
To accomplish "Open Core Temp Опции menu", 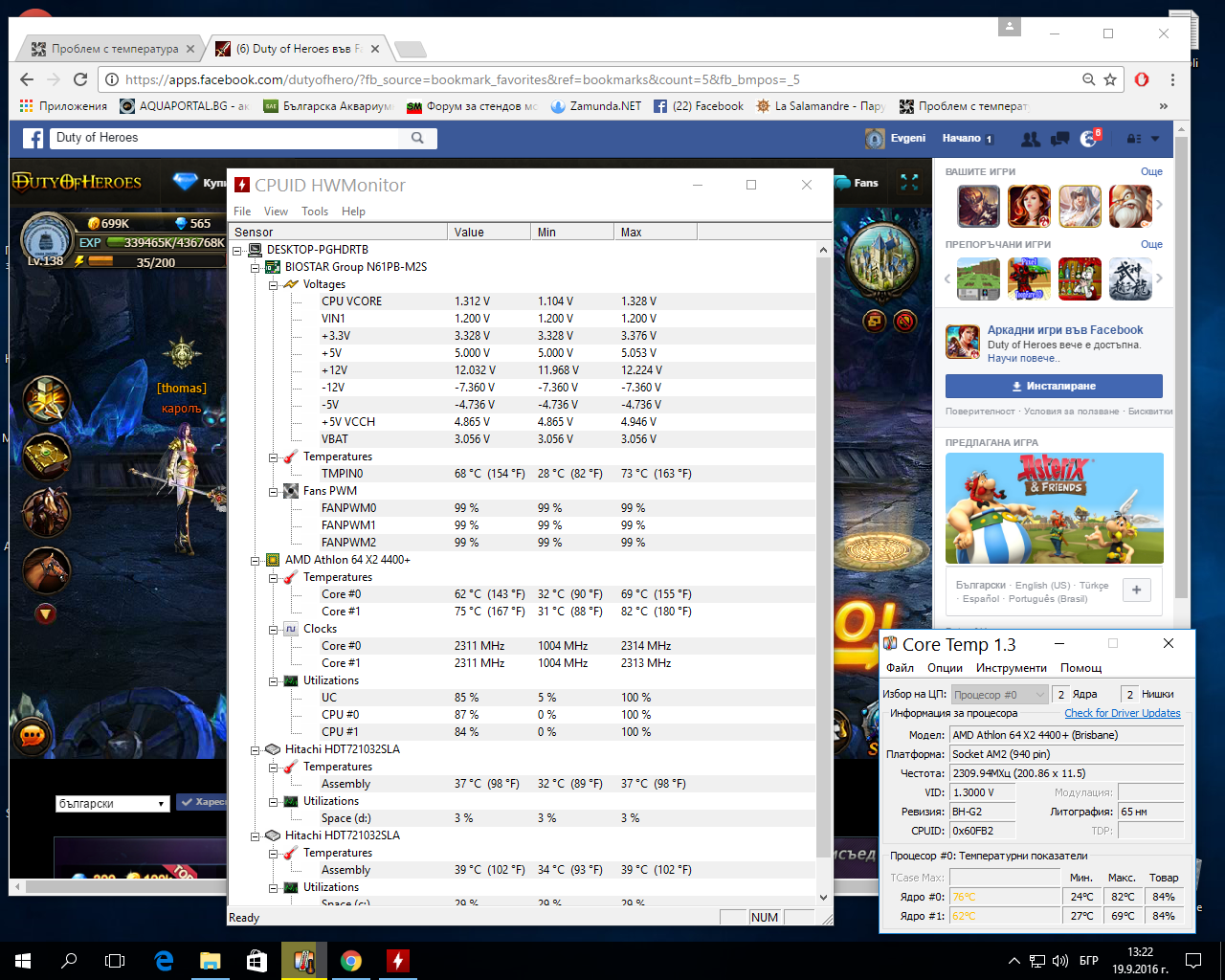I will click(945, 668).
